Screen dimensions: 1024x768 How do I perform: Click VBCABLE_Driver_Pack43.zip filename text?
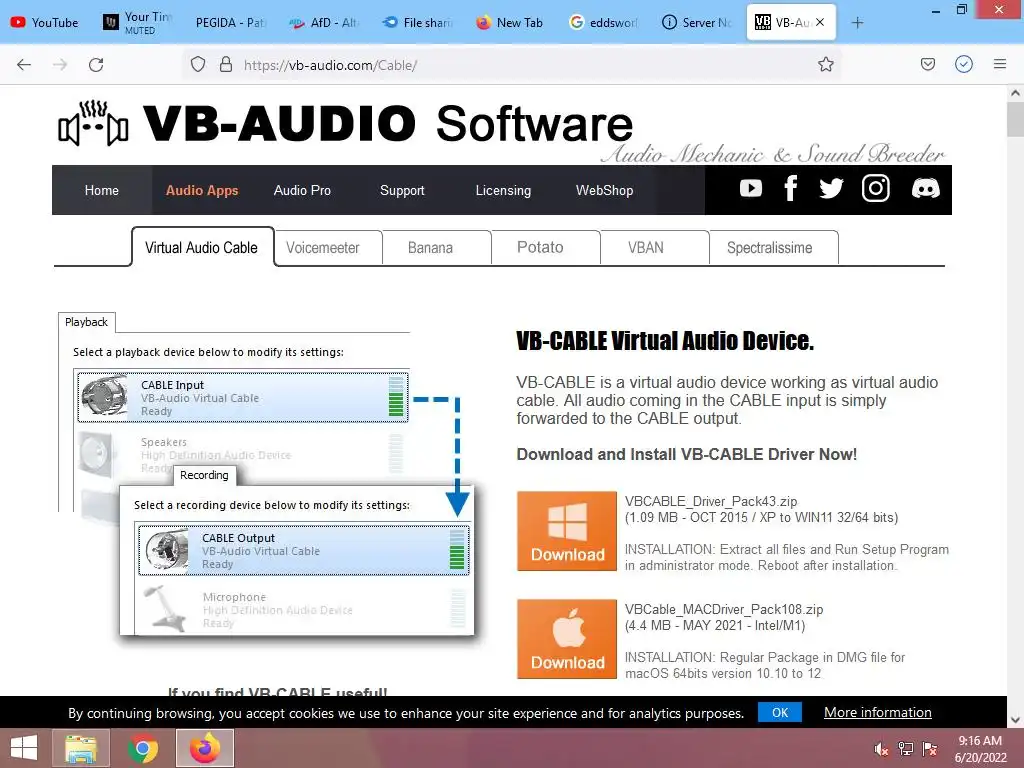711,502
